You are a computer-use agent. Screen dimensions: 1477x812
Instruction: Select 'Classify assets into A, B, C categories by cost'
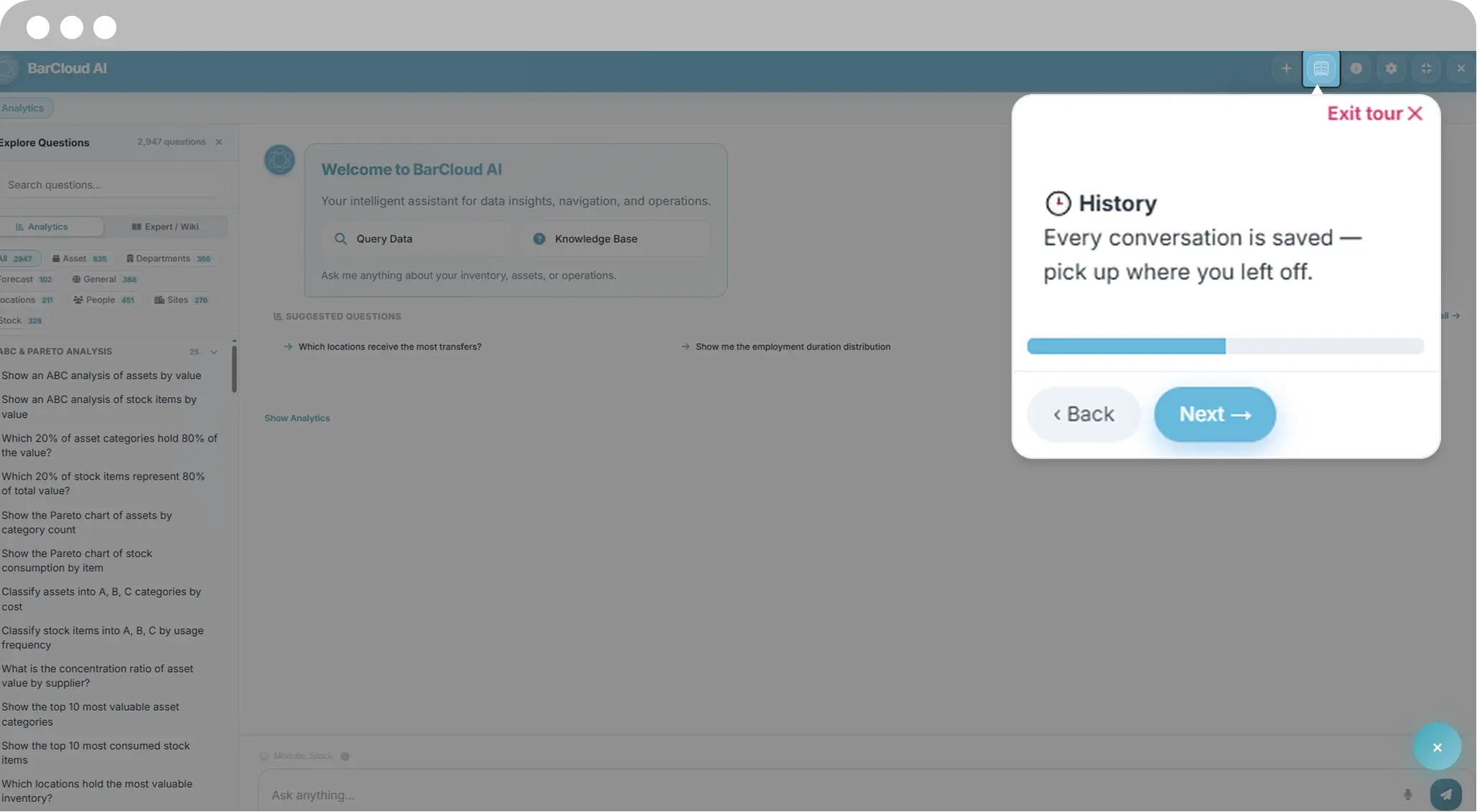101,599
